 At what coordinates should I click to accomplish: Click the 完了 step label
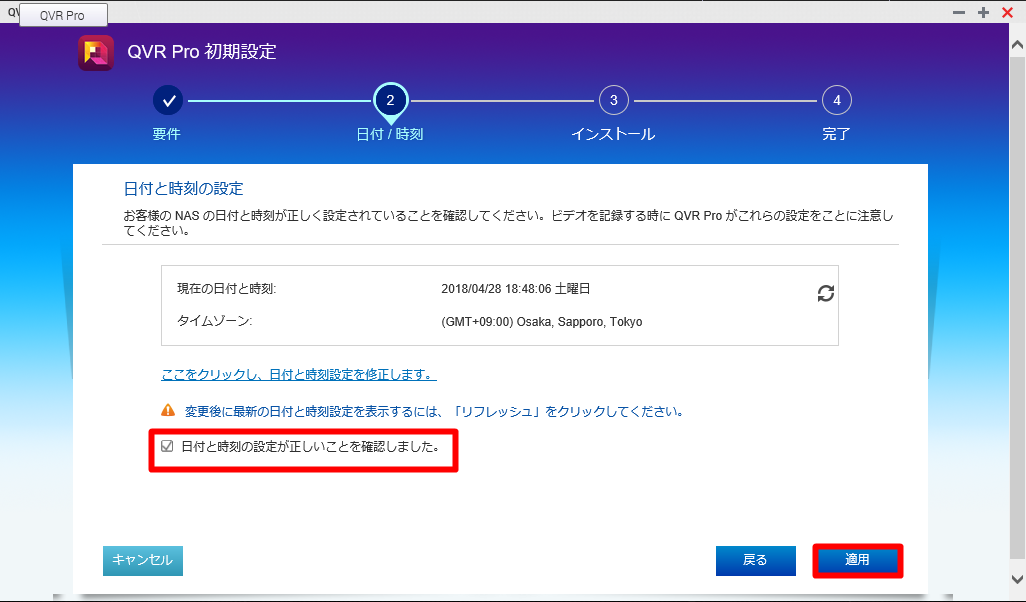836,134
